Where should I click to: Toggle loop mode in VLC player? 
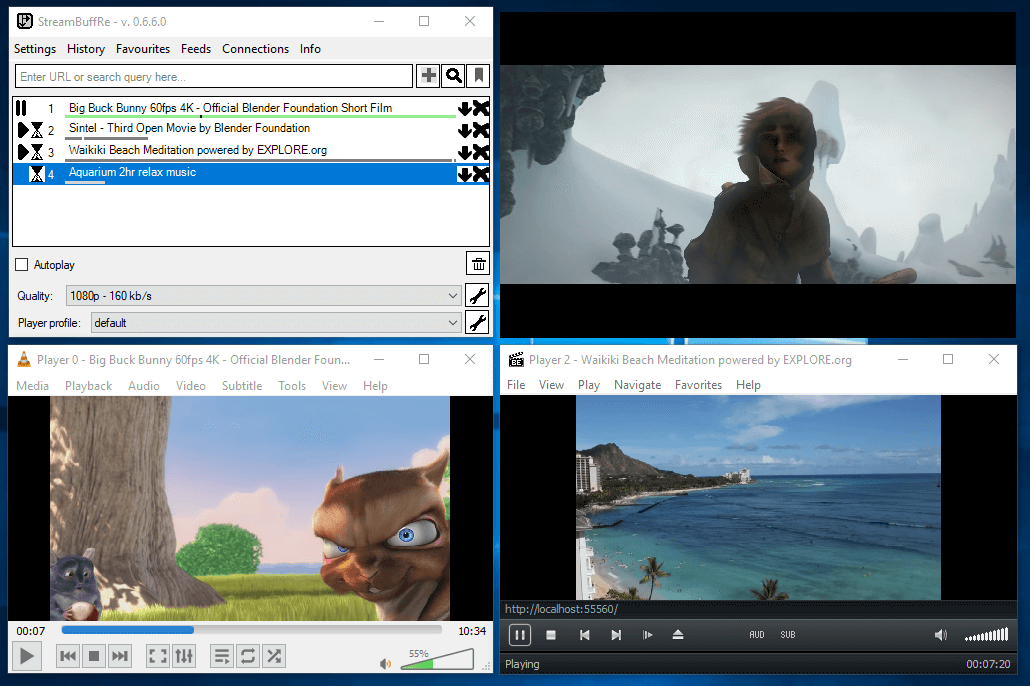(248, 656)
